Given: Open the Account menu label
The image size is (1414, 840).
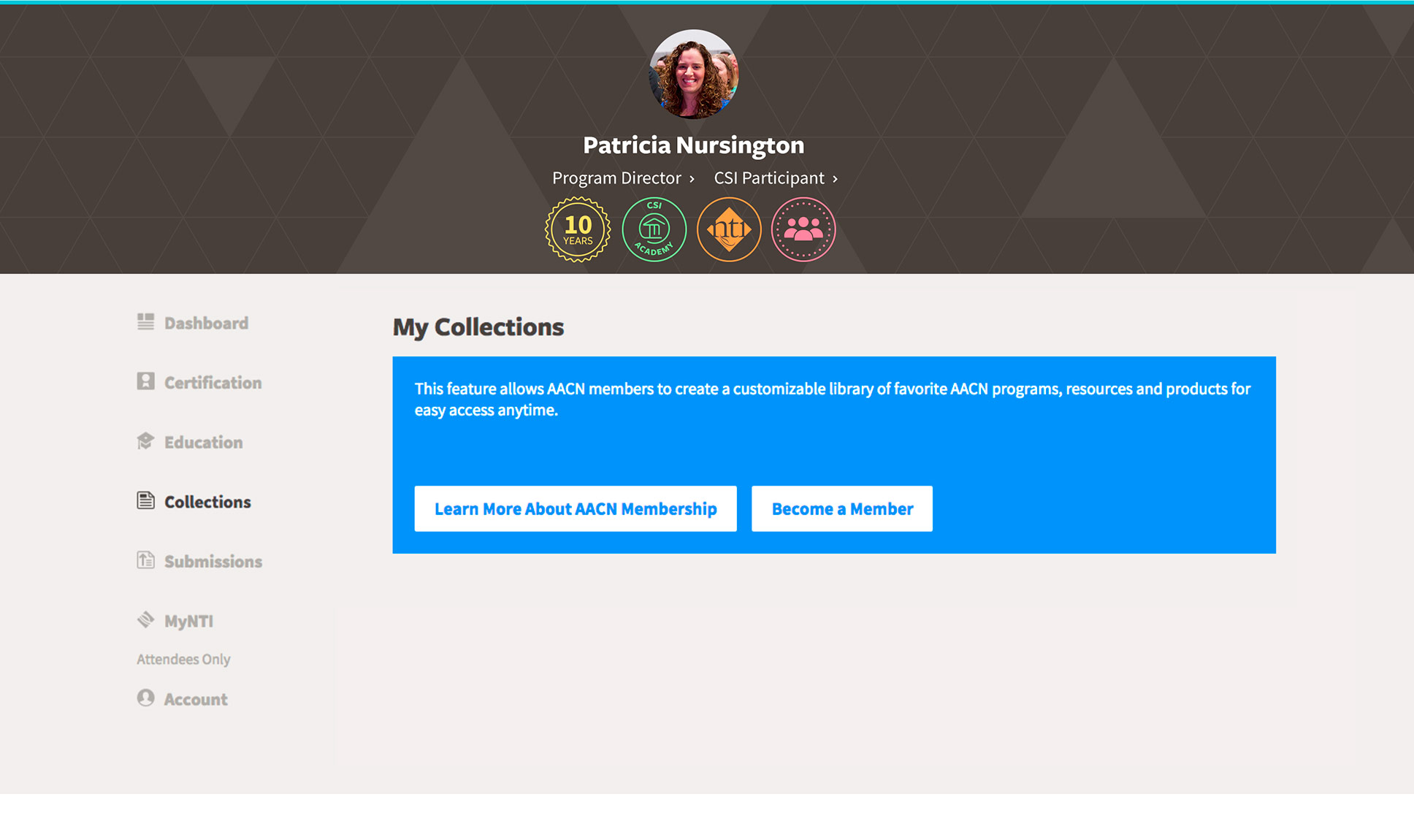Looking at the screenshot, I should [196, 700].
